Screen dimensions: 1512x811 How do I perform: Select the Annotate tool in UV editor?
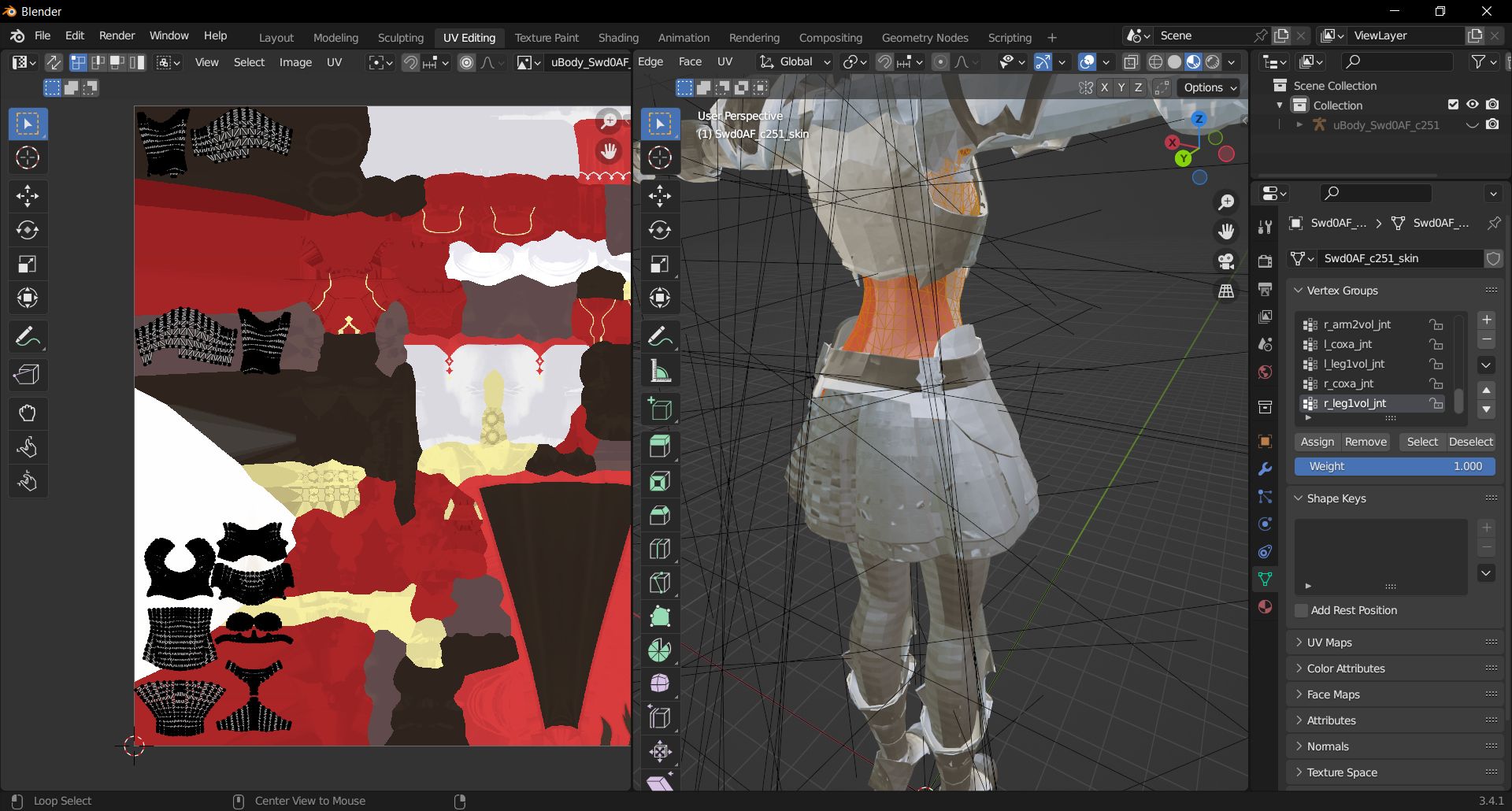click(28, 337)
